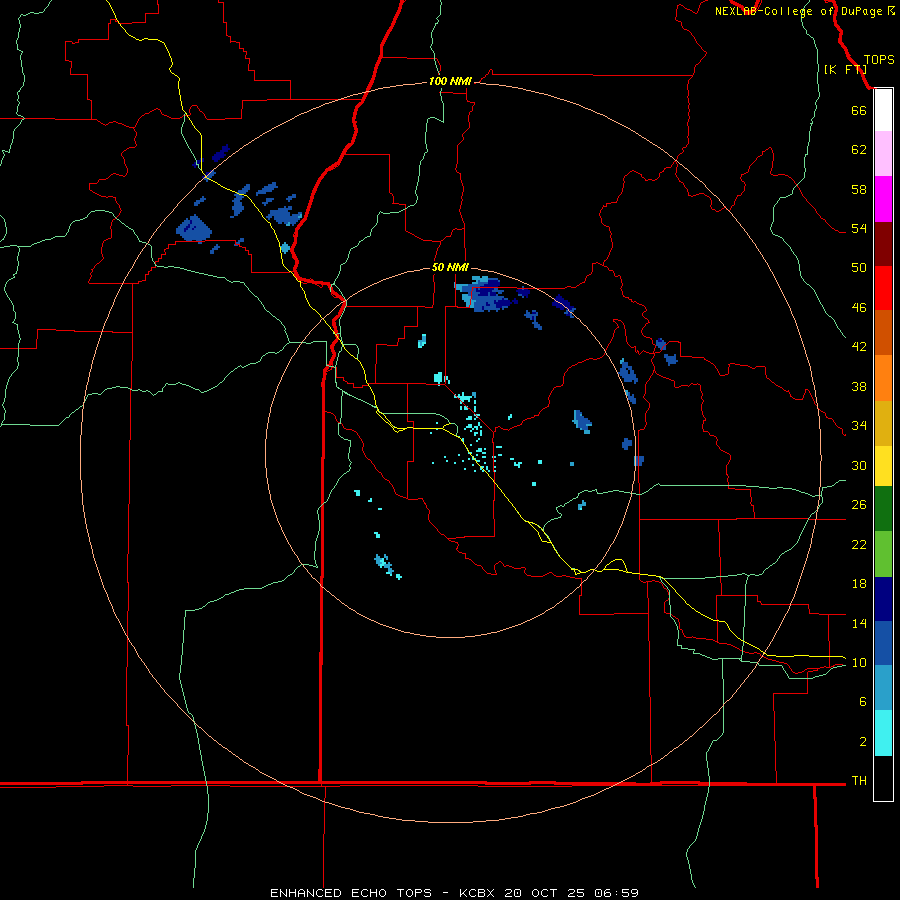The height and width of the screenshot is (900, 900).
Task: Click the '[K FT]' units label
Action: pos(845,69)
